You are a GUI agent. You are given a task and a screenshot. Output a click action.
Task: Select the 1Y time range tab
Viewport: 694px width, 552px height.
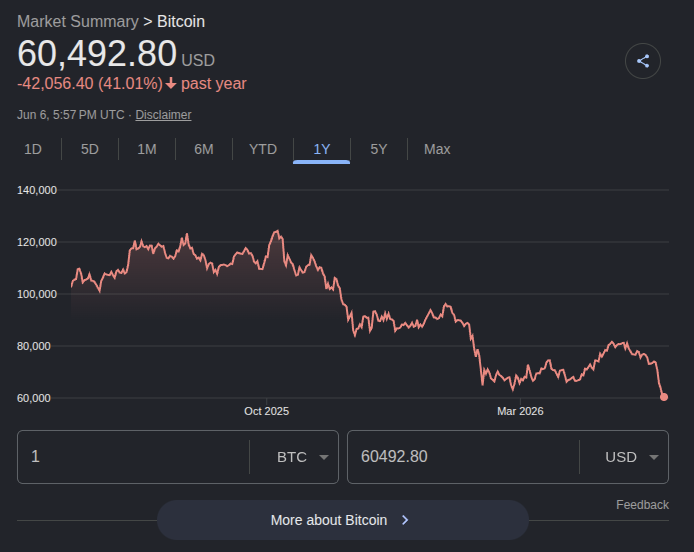(322, 149)
